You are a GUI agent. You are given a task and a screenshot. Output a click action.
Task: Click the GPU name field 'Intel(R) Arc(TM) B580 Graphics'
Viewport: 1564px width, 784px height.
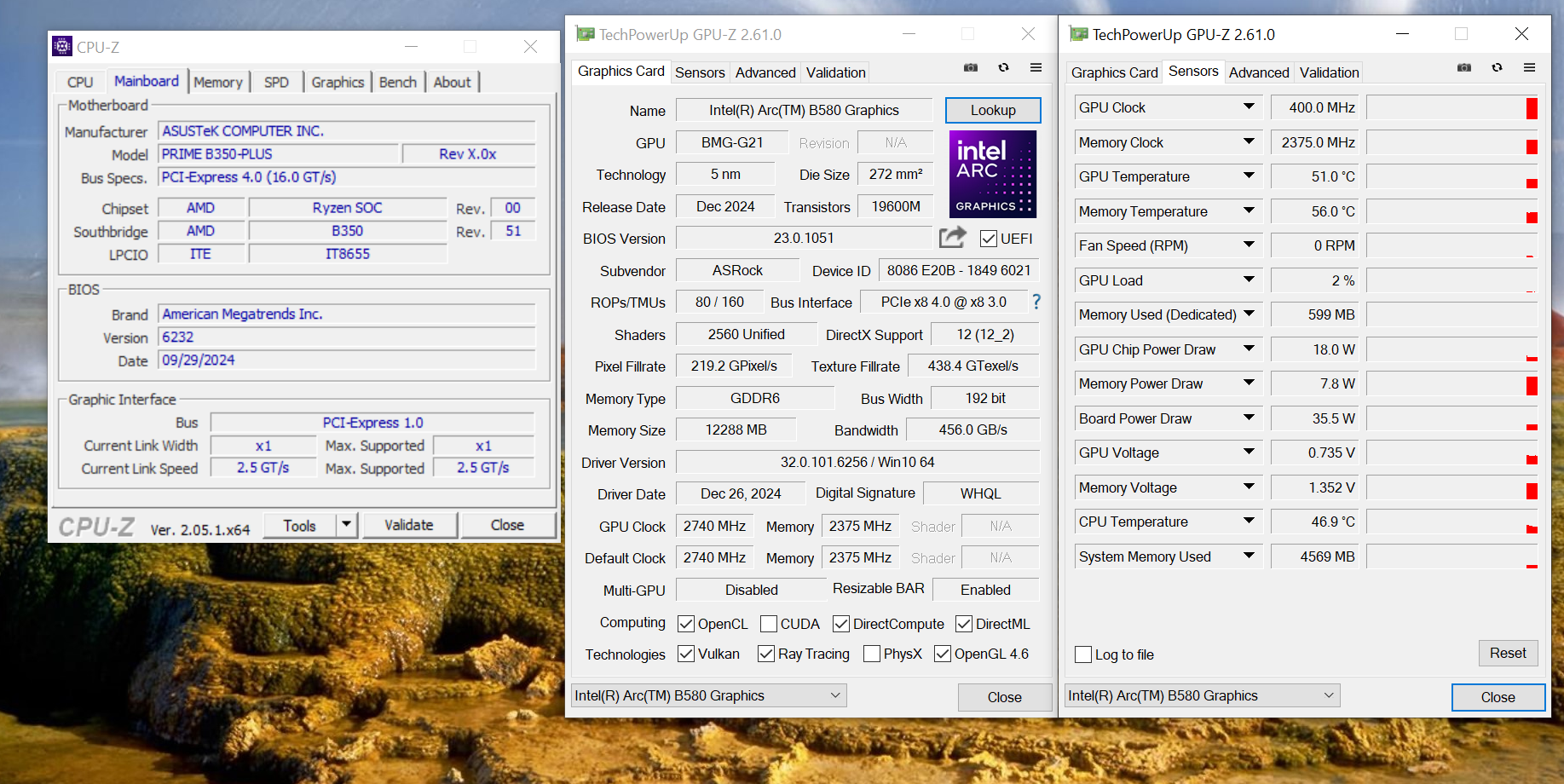(805, 110)
